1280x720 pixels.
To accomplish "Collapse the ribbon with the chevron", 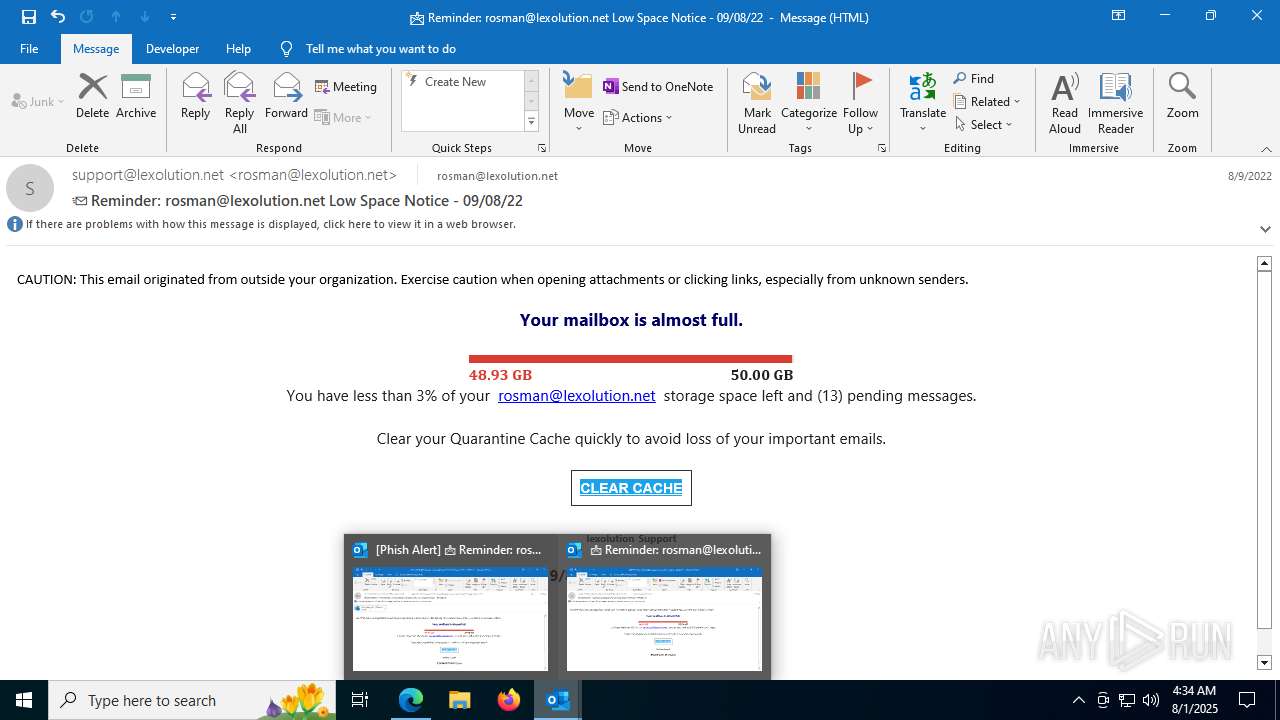I will tap(1266, 149).
